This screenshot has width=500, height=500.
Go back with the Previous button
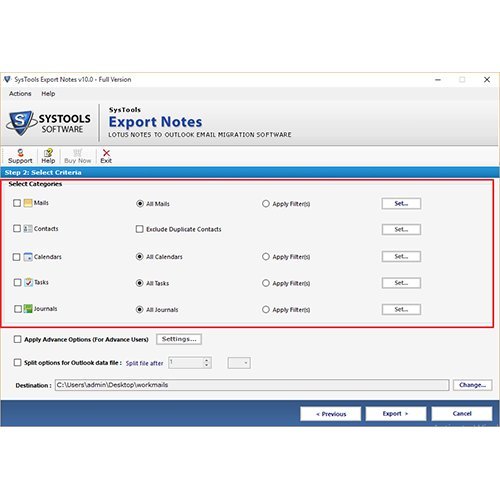331,414
